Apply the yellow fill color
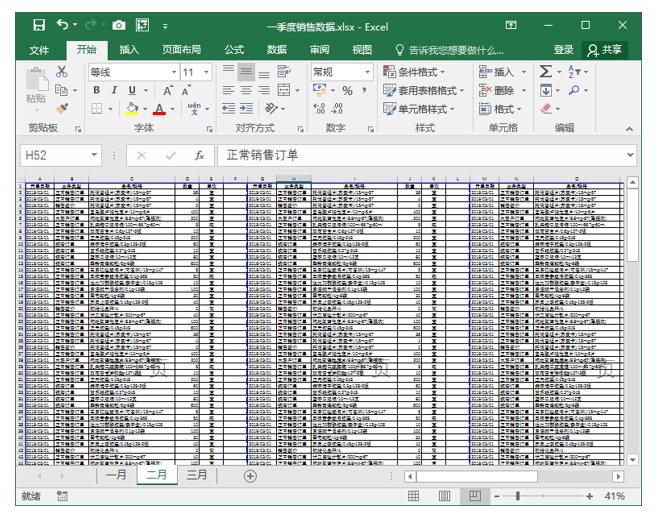This screenshot has width=657, height=522. tap(132, 109)
